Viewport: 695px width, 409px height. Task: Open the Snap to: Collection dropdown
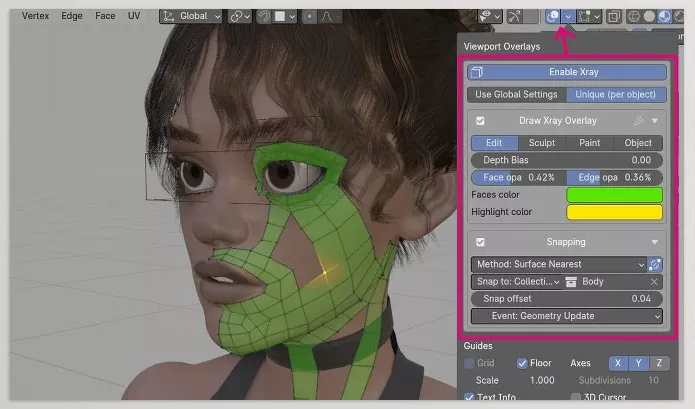pos(517,282)
